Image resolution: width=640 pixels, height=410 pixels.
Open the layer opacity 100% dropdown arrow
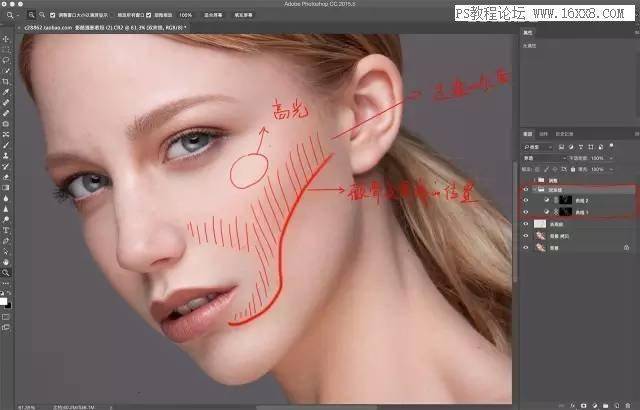point(611,158)
